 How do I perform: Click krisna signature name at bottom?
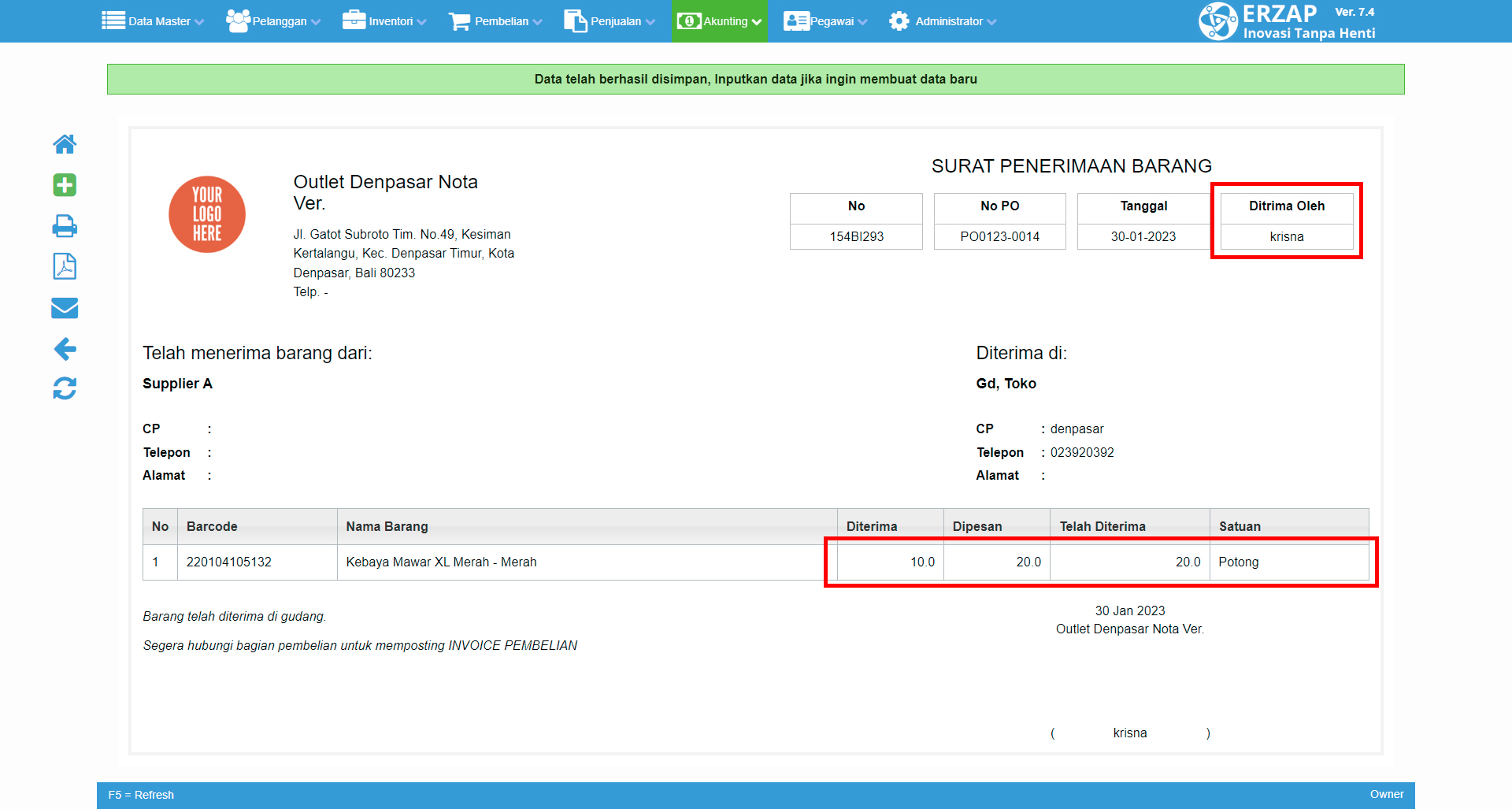1130,733
